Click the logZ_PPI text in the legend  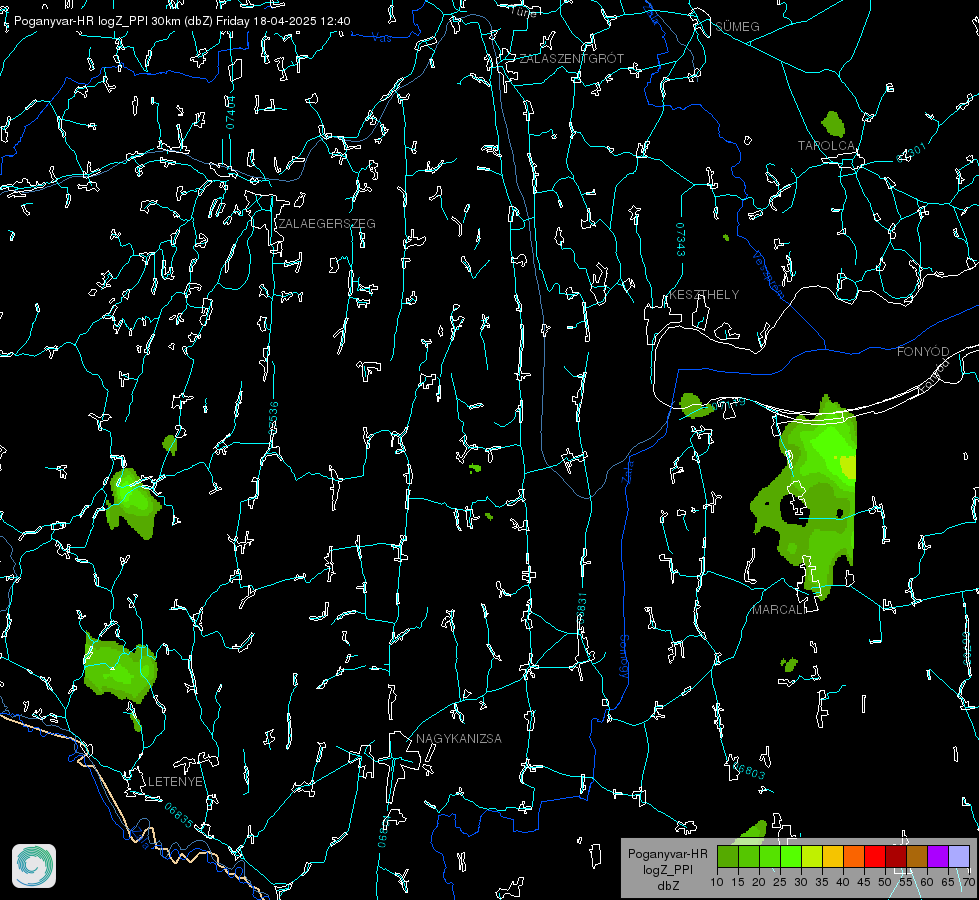(667, 869)
